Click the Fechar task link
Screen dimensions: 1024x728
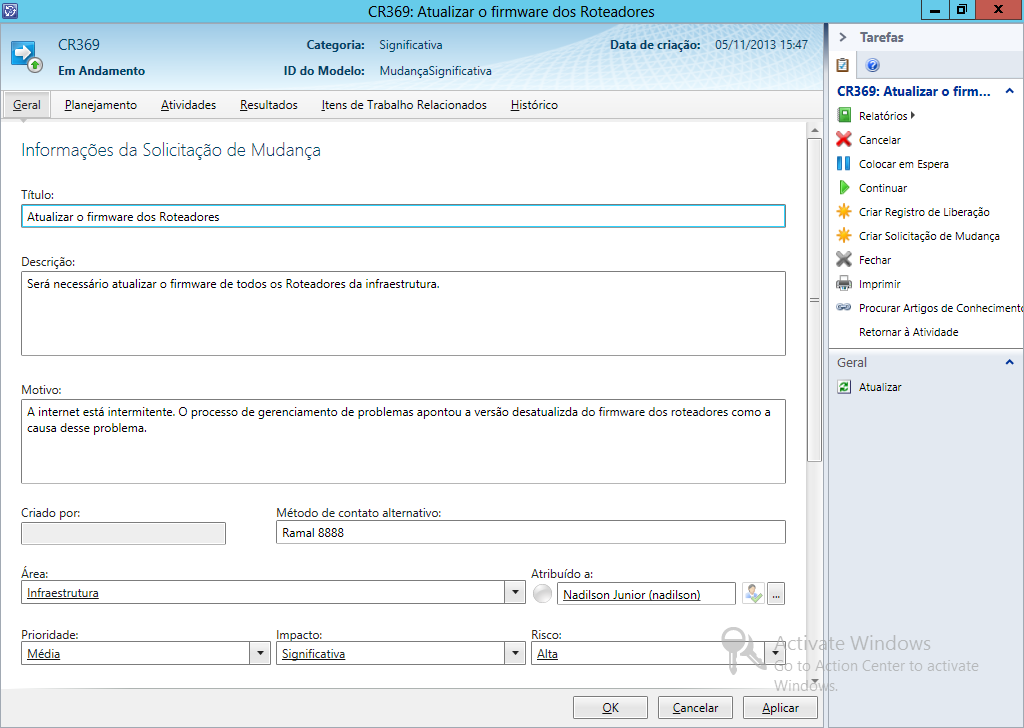[x=874, y=261]
